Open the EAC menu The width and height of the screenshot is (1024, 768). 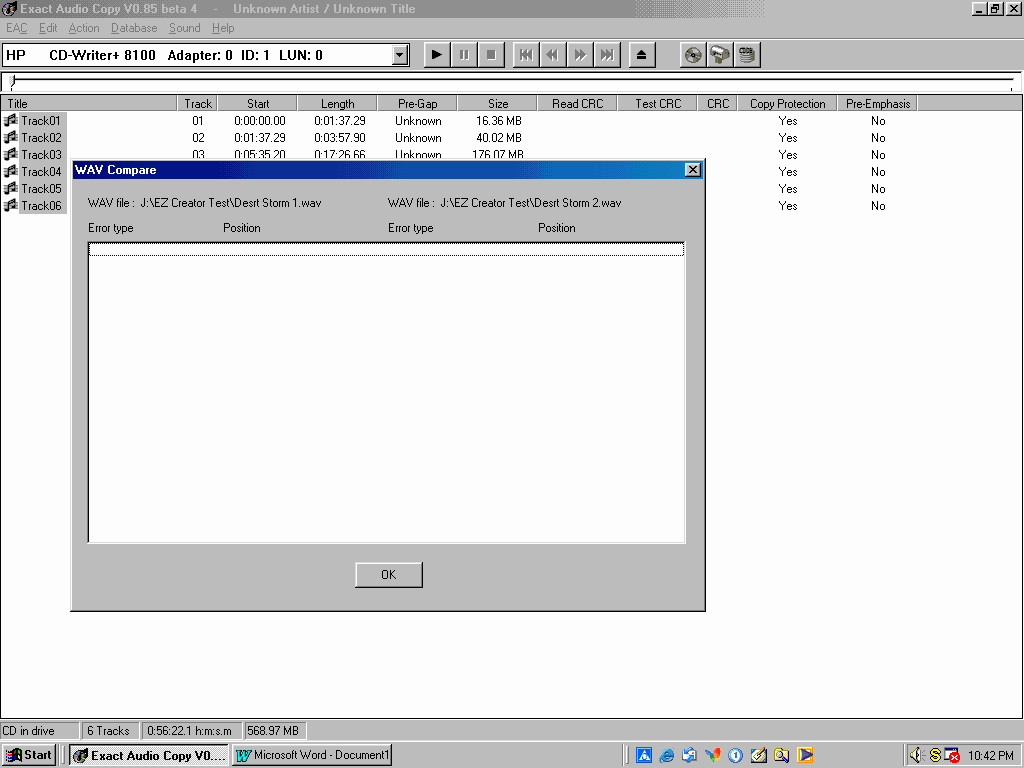[16, 28]
